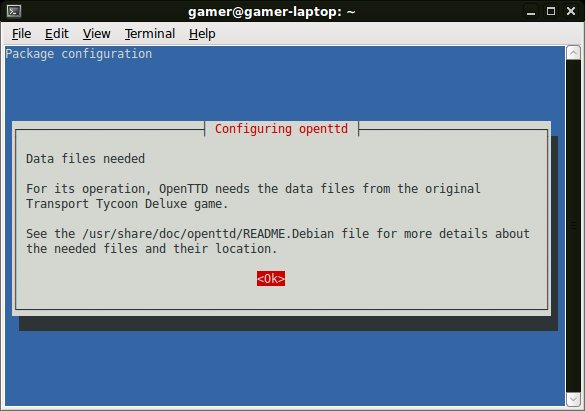This screenshot has width=585, height=411.
Task: Minimize the terminal window
Action: click(531, 12)
